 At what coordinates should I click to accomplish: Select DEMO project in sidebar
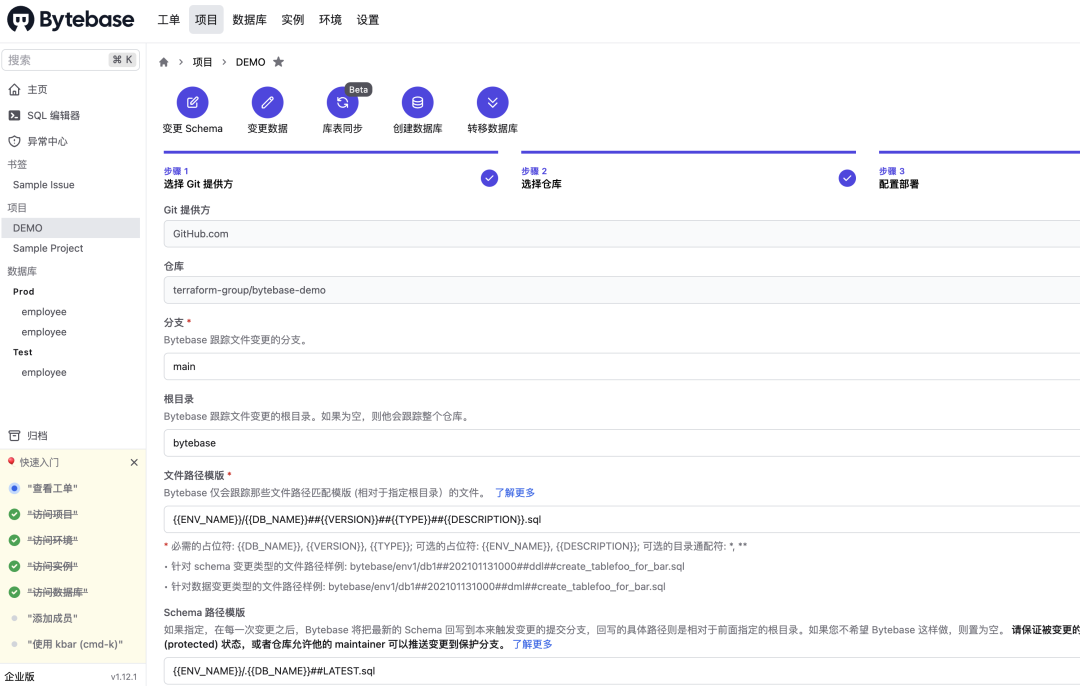point(70,228)
